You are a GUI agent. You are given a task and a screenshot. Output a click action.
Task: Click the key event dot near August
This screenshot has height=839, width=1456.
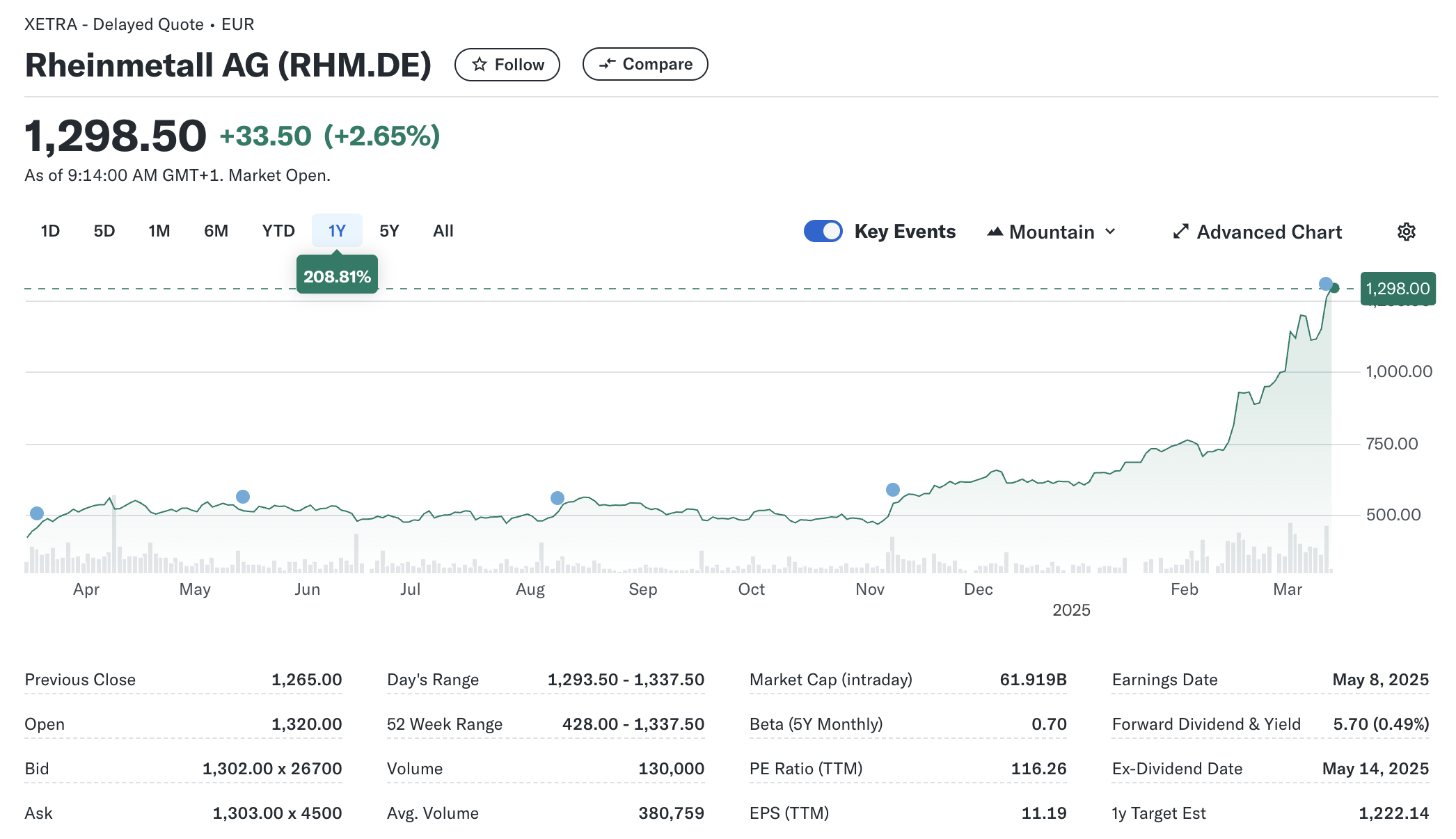coord(557,498)
